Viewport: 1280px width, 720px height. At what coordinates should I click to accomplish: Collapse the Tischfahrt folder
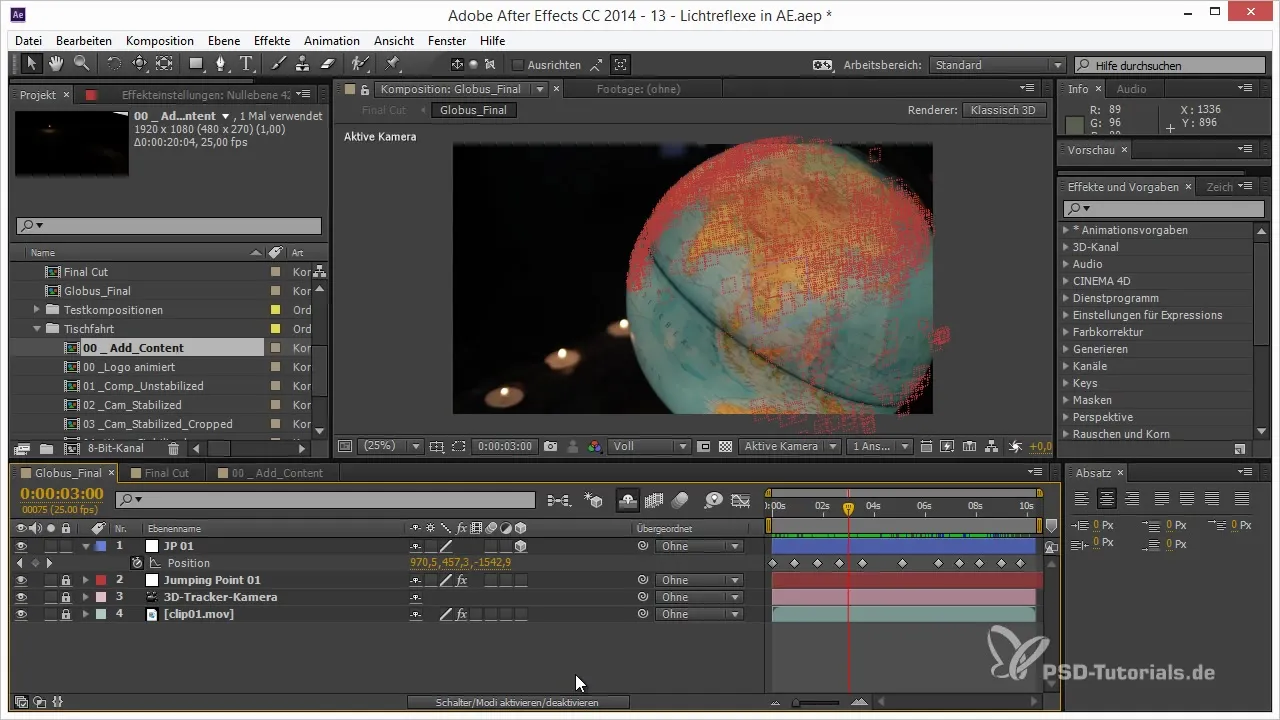point(37,329)
